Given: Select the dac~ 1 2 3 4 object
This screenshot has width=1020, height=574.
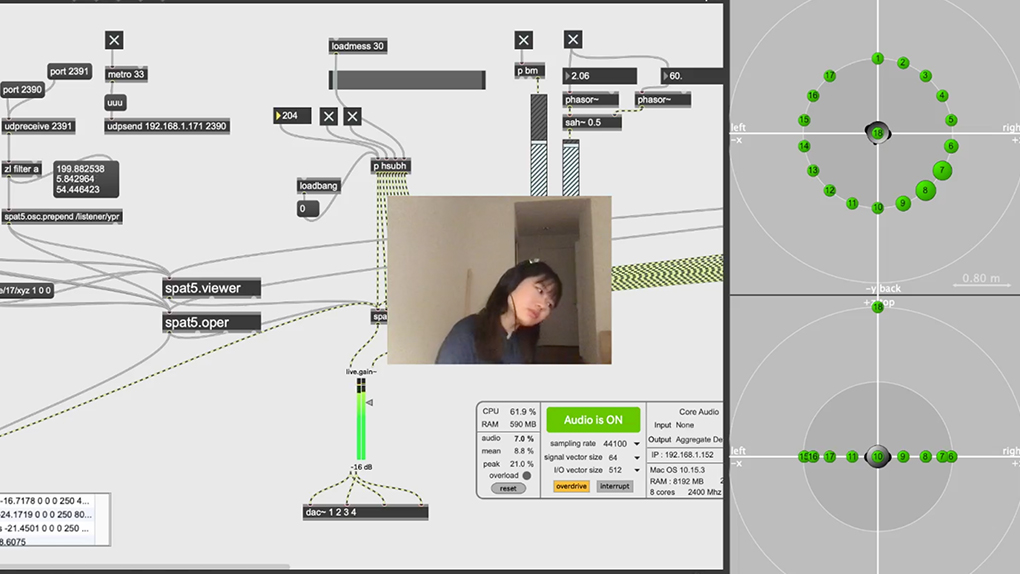Looking at the screenshot, I should tap(365, 512).
